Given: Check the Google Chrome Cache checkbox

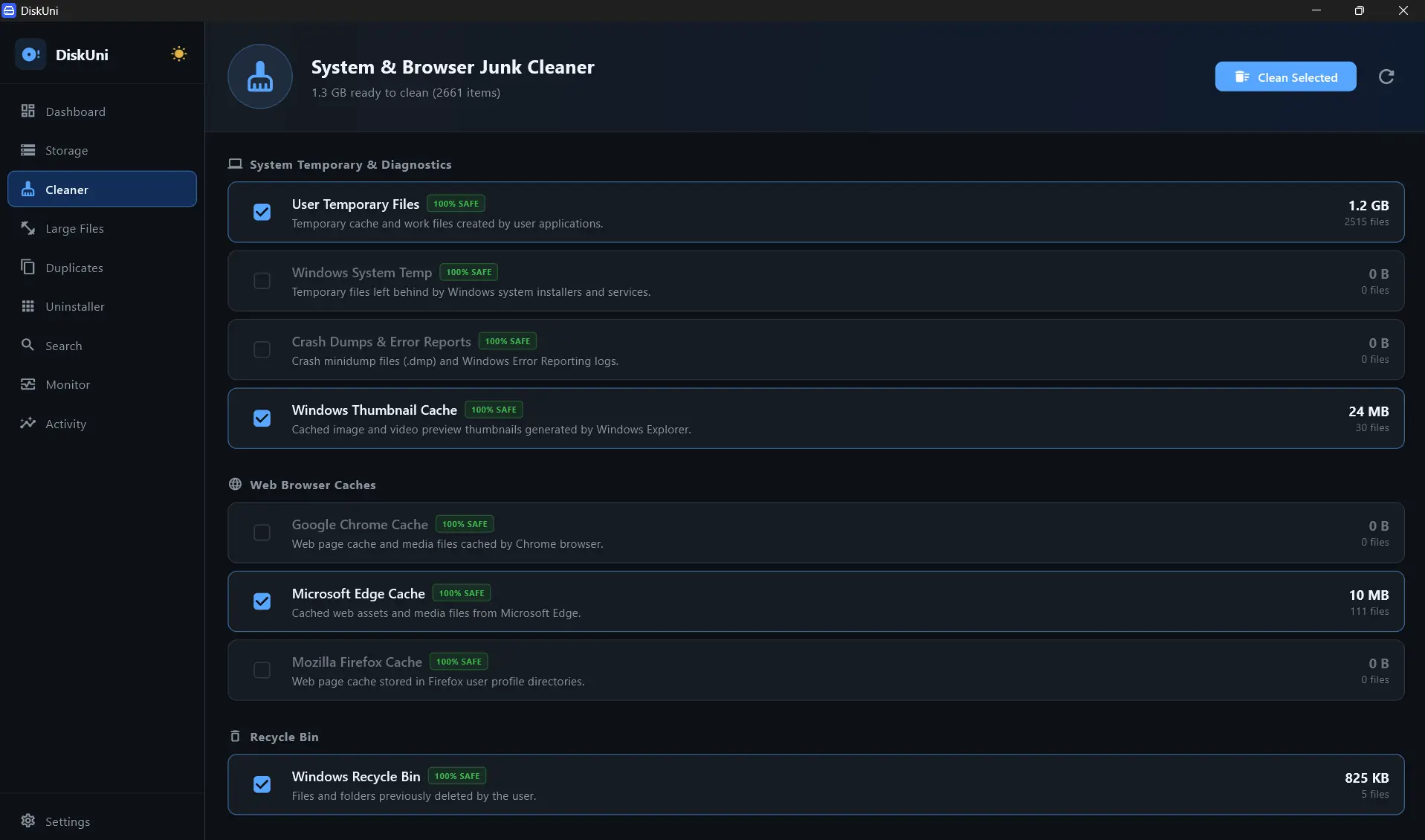Looking at the screenshot, I should point(262,532).
